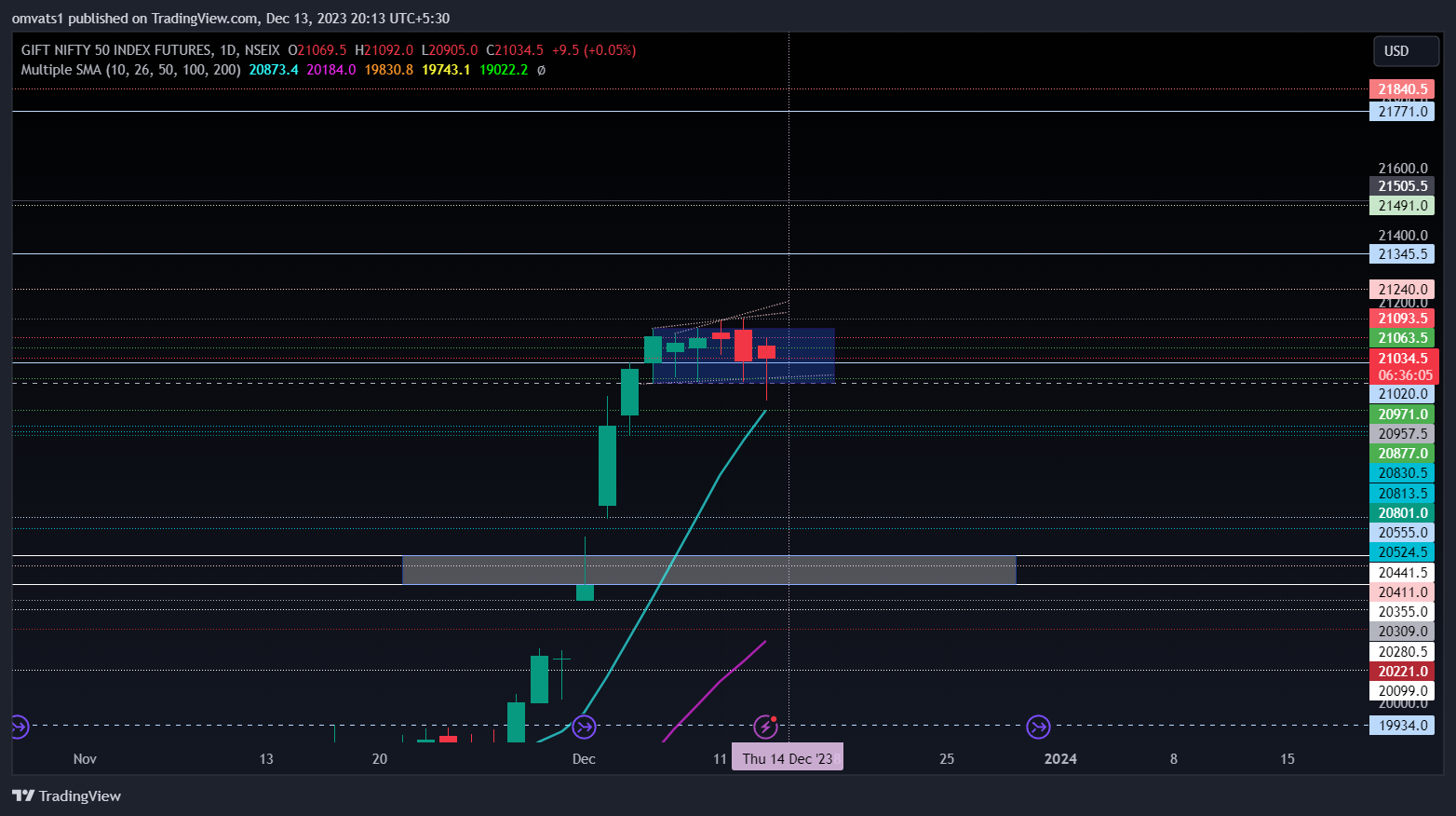Click the NSEIX exchange label
The width and height of the screenshot is (1456, 816).
point(262,50)
